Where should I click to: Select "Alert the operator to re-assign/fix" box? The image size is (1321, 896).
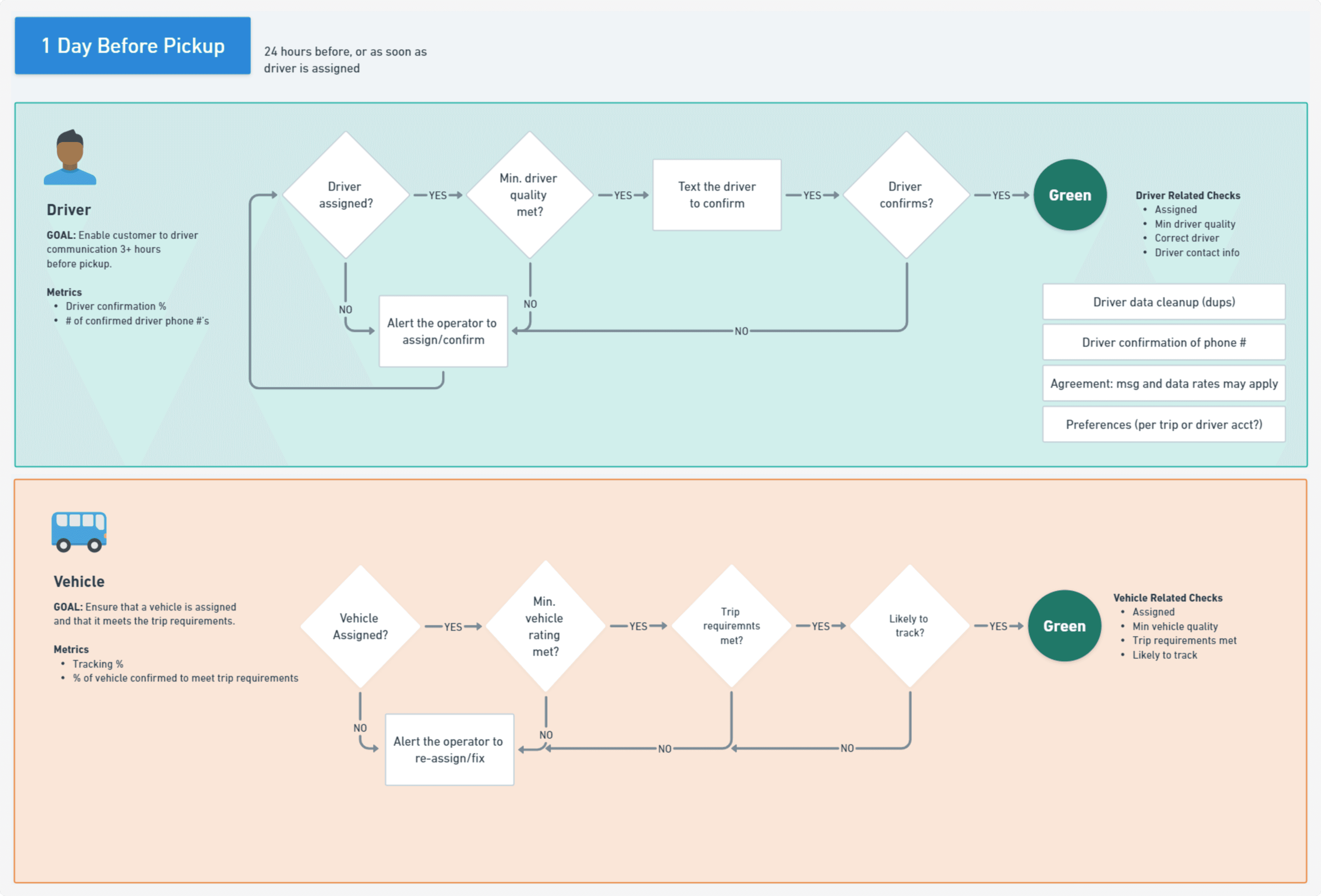click(449, 749)
